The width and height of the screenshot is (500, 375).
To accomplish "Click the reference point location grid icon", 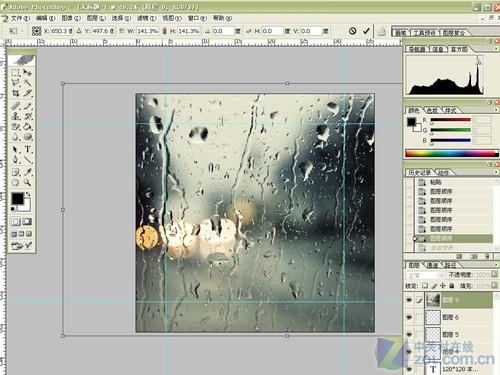I will [x=36, y=31].
